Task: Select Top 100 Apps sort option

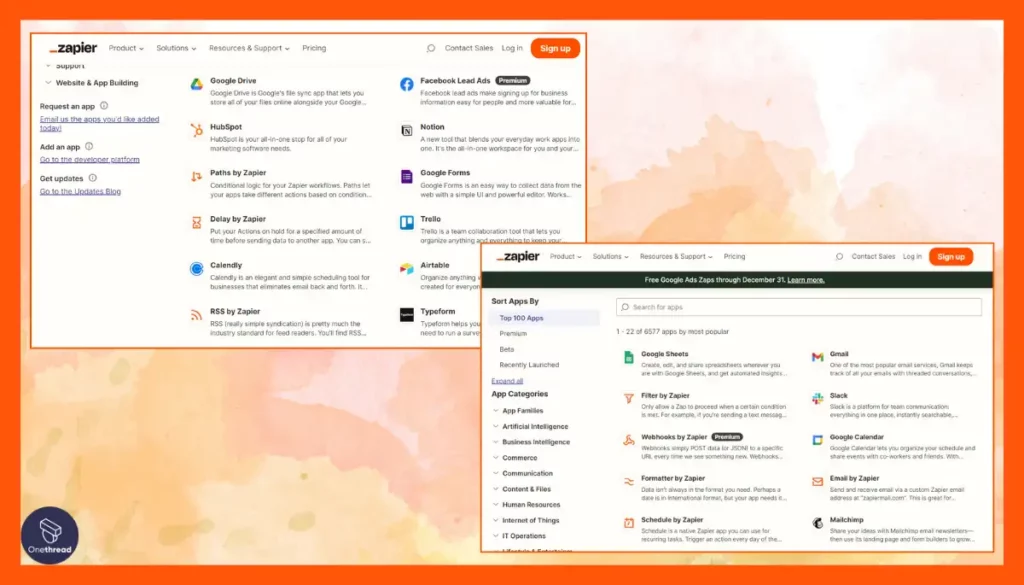Action: 544,318
